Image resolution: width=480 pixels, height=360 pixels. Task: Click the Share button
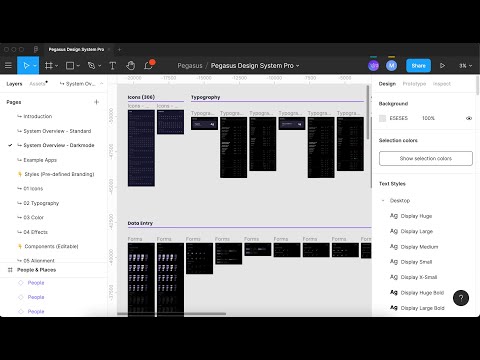418,66
